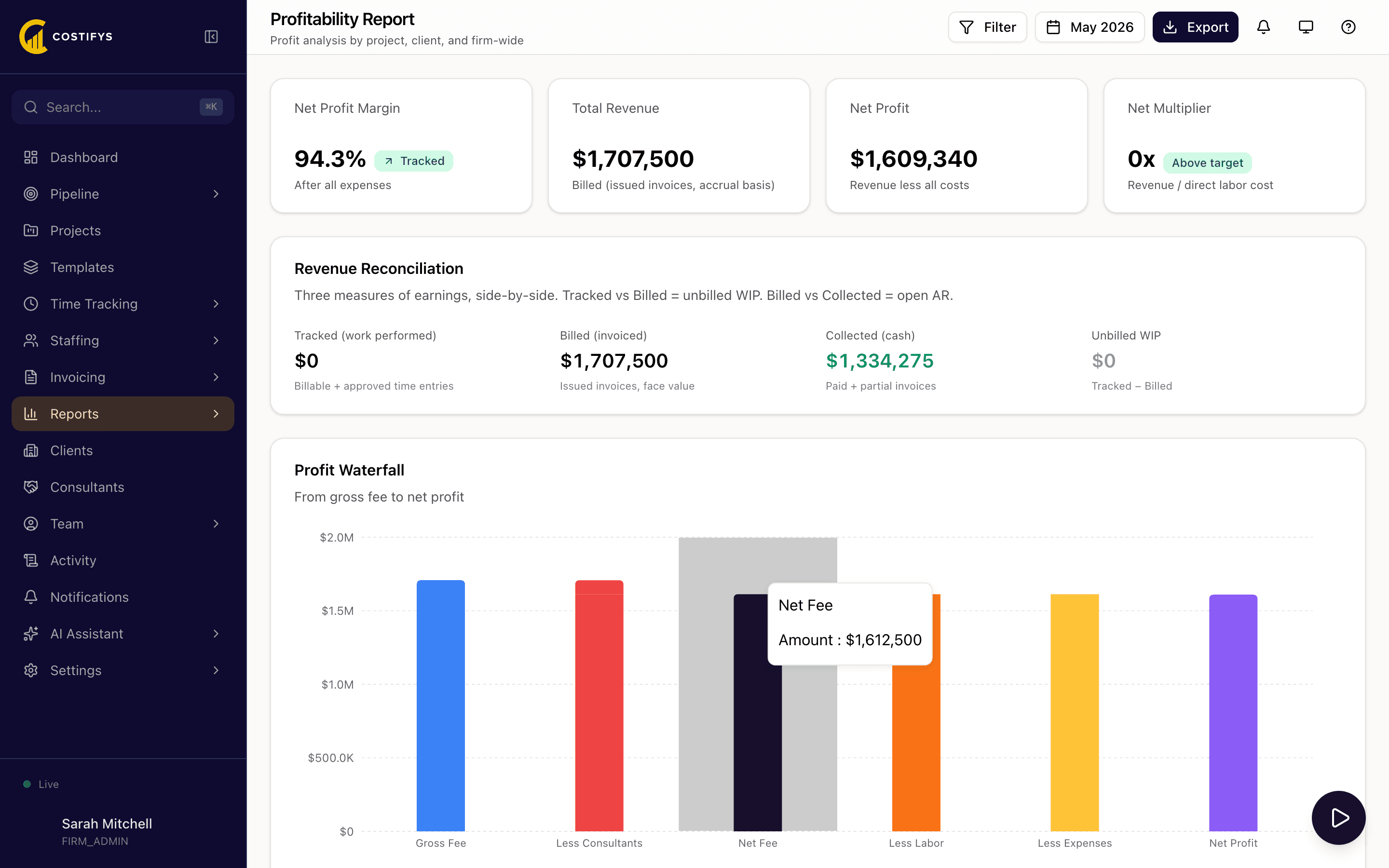Click the monitor display icon in header

pos(1306,27)
